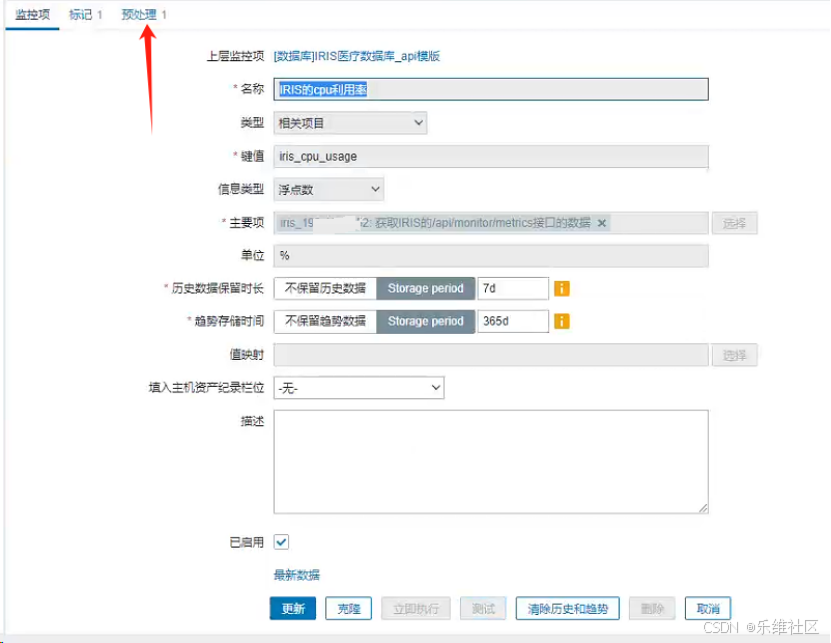Click 选择 next to 值映射

735,355
